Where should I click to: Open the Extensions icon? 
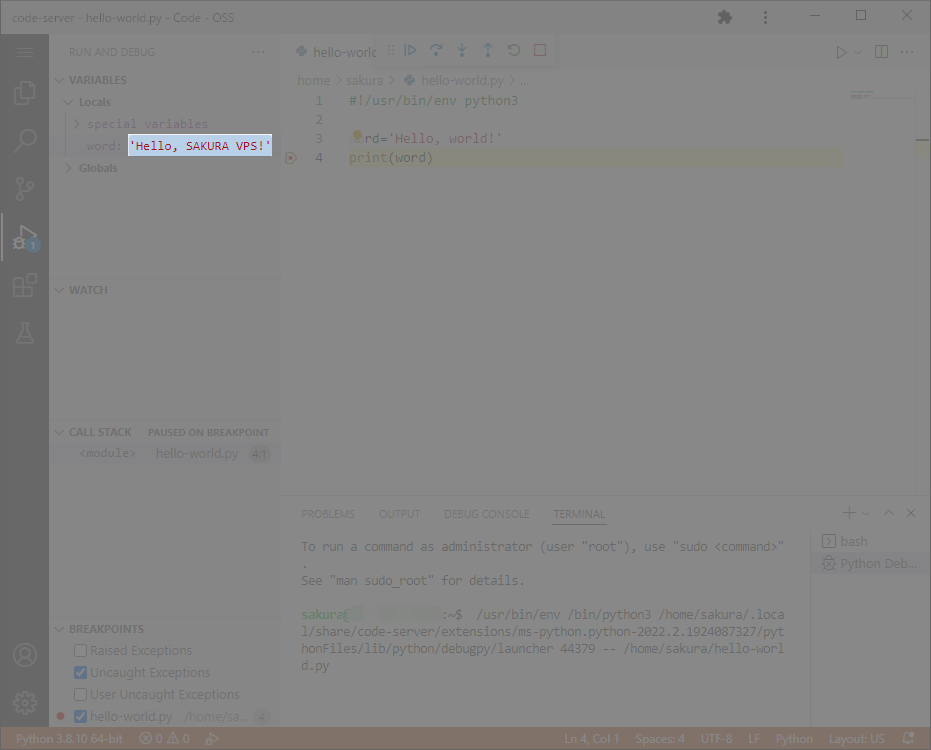(x=24, y=285)
